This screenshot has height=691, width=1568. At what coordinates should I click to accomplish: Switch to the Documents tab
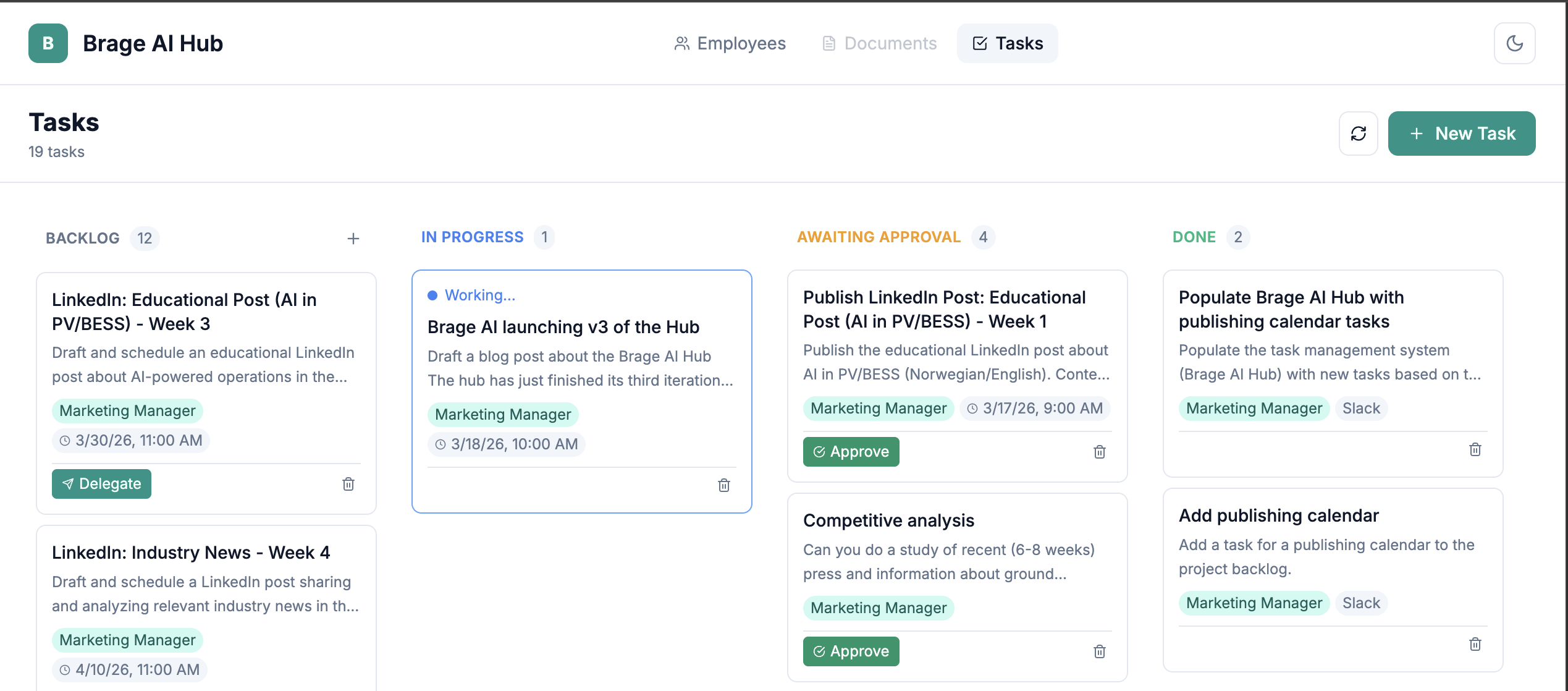(x=879, y=43)
